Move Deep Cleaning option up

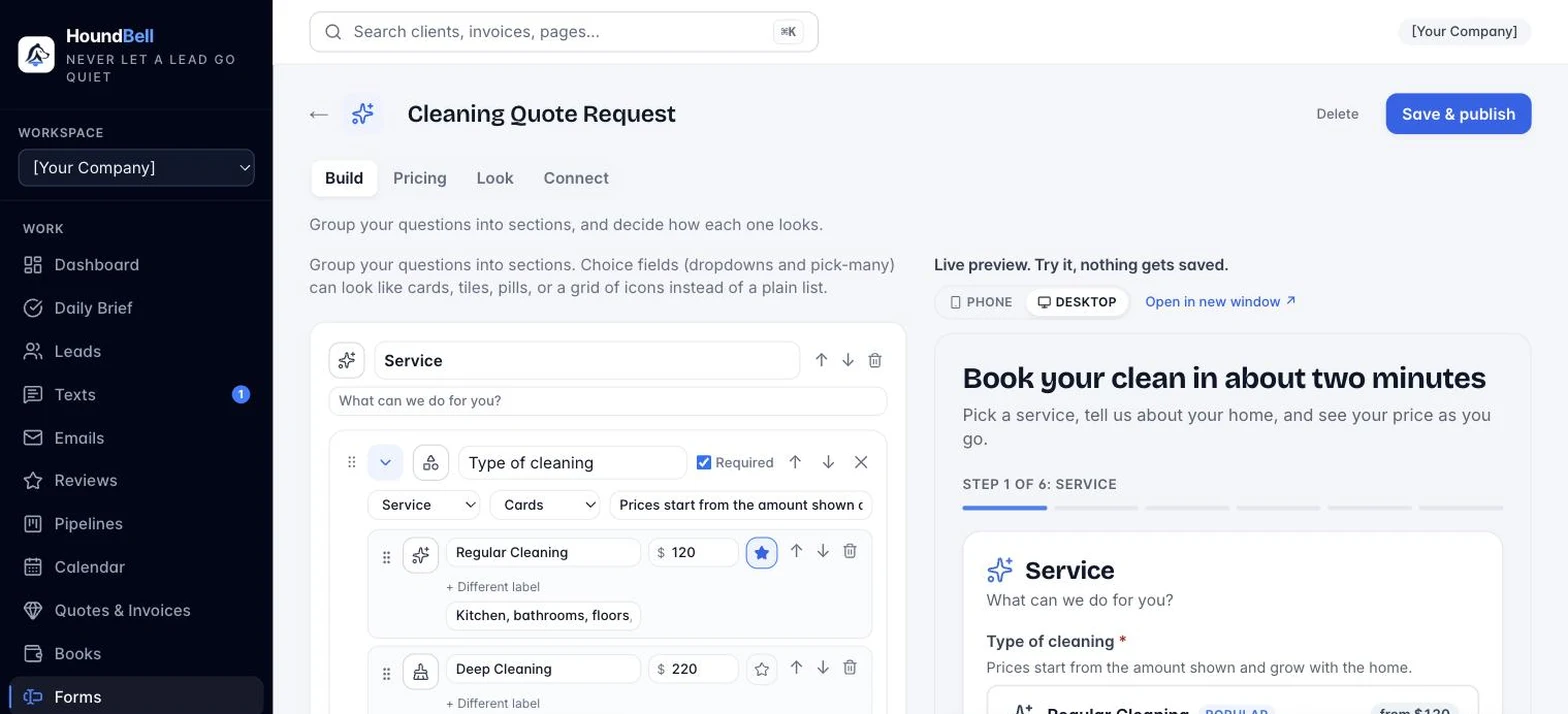tap(796, 668)
